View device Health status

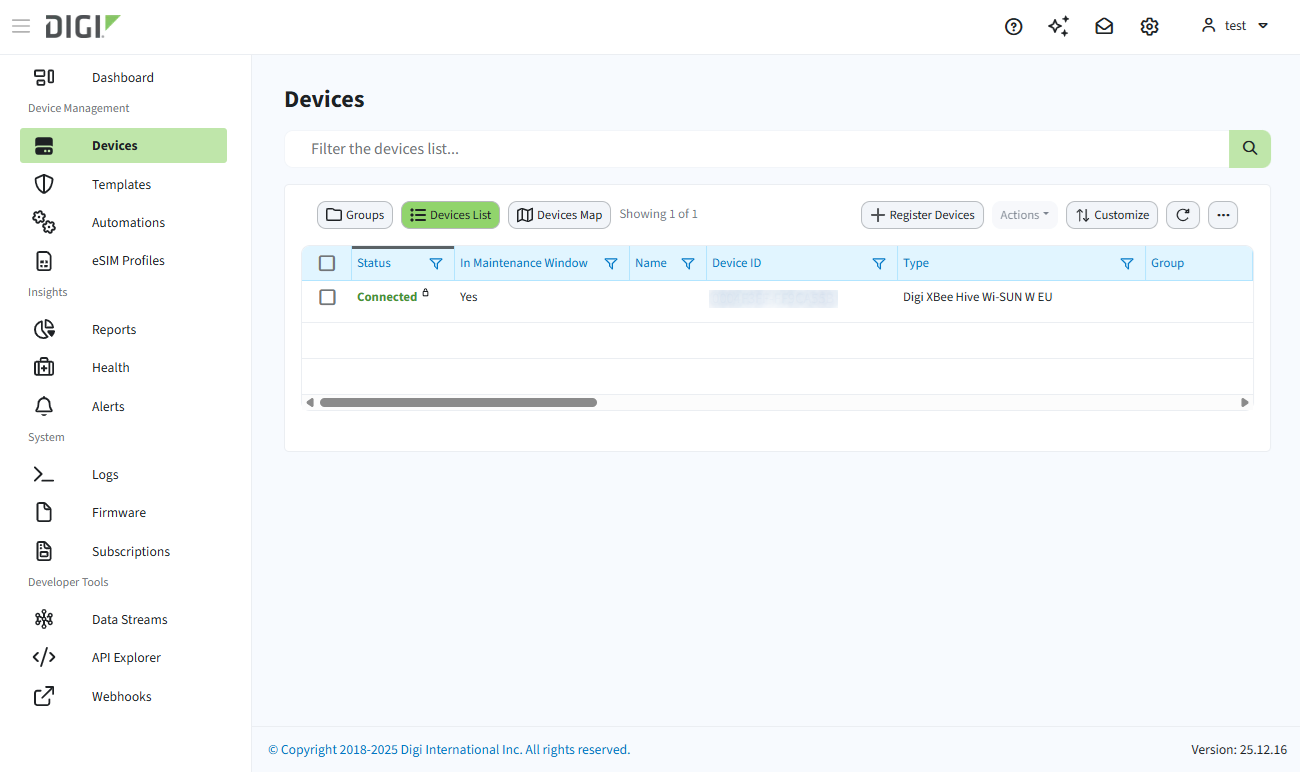110,367
